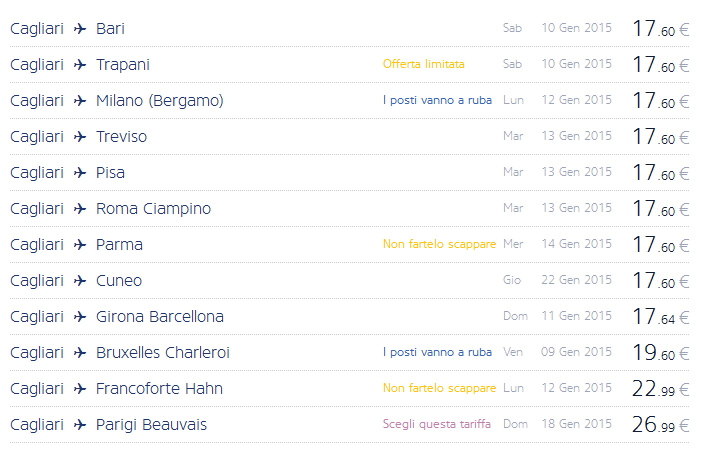Click the airplane icon before Roma Ciampino
The height and width of the screenshot is (450, 728).
[x=80, y=209]
